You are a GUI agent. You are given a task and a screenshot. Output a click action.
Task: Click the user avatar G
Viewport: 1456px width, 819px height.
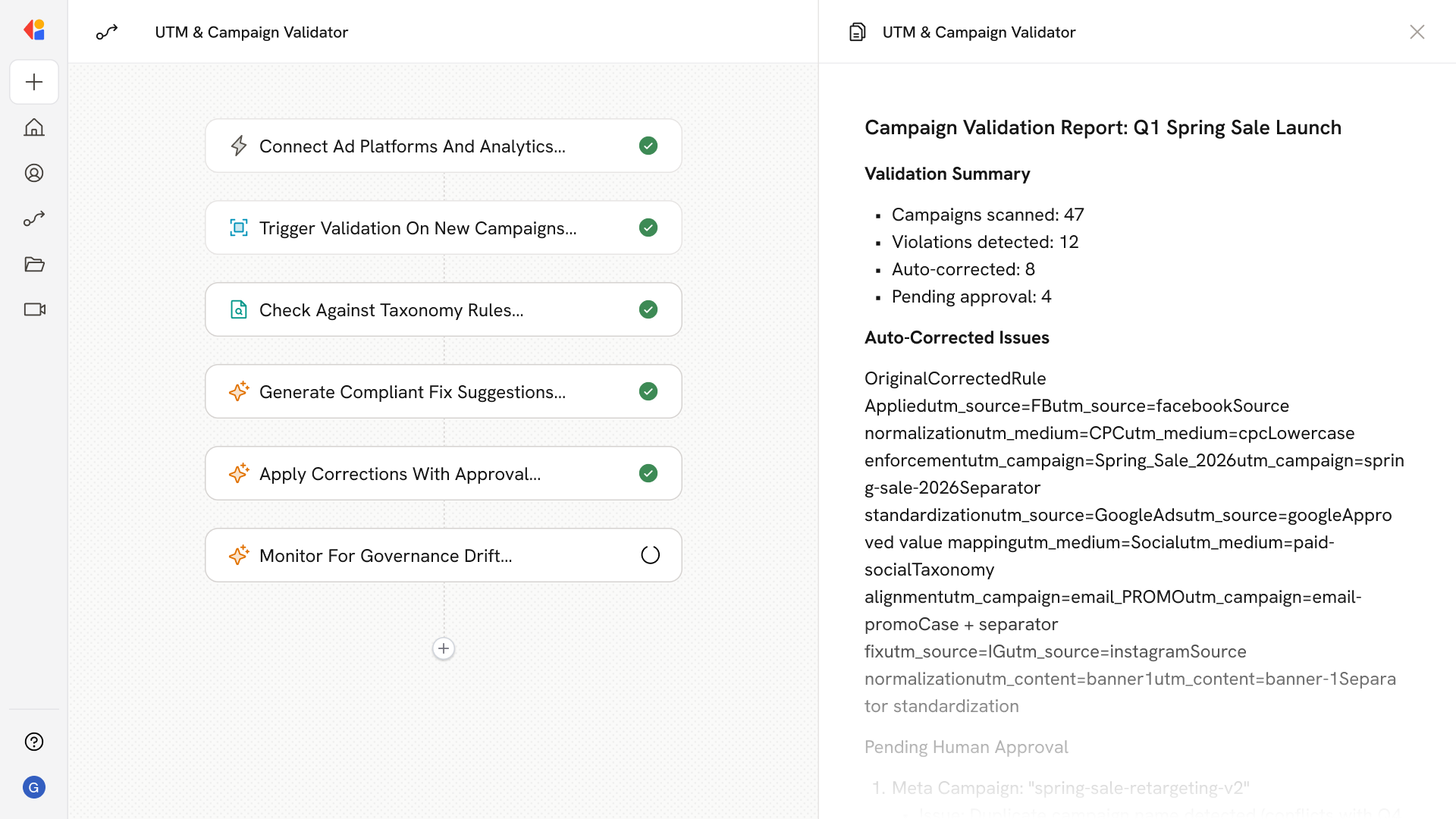[34, 787]
